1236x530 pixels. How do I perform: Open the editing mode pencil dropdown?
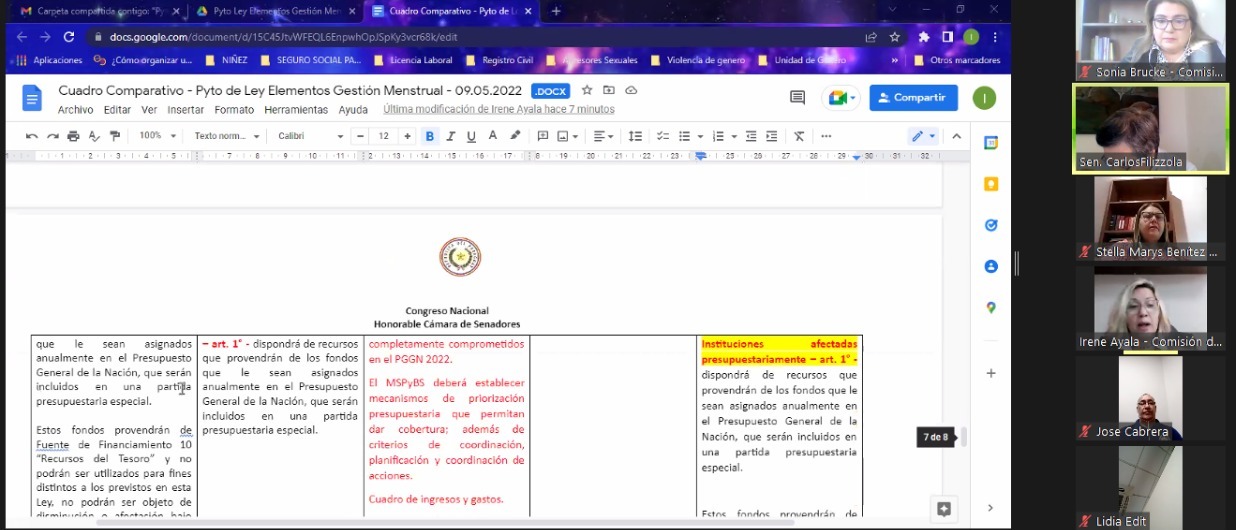pos(923,136)
